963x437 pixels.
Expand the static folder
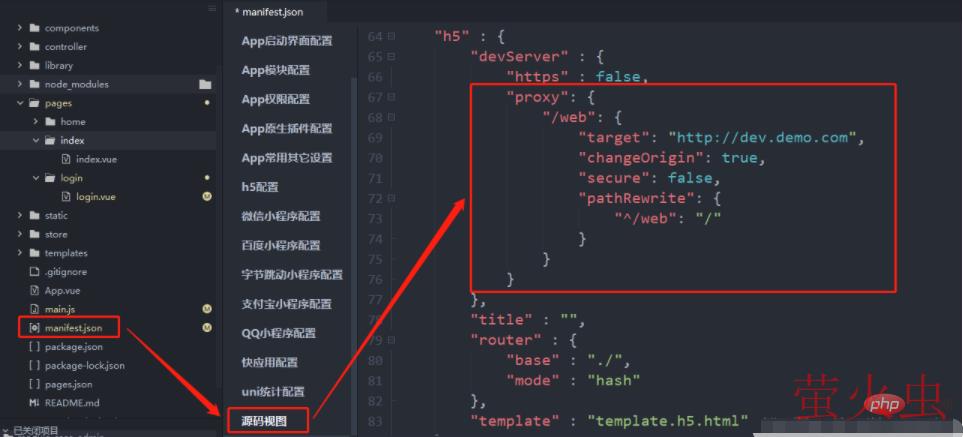coord(20,215)
